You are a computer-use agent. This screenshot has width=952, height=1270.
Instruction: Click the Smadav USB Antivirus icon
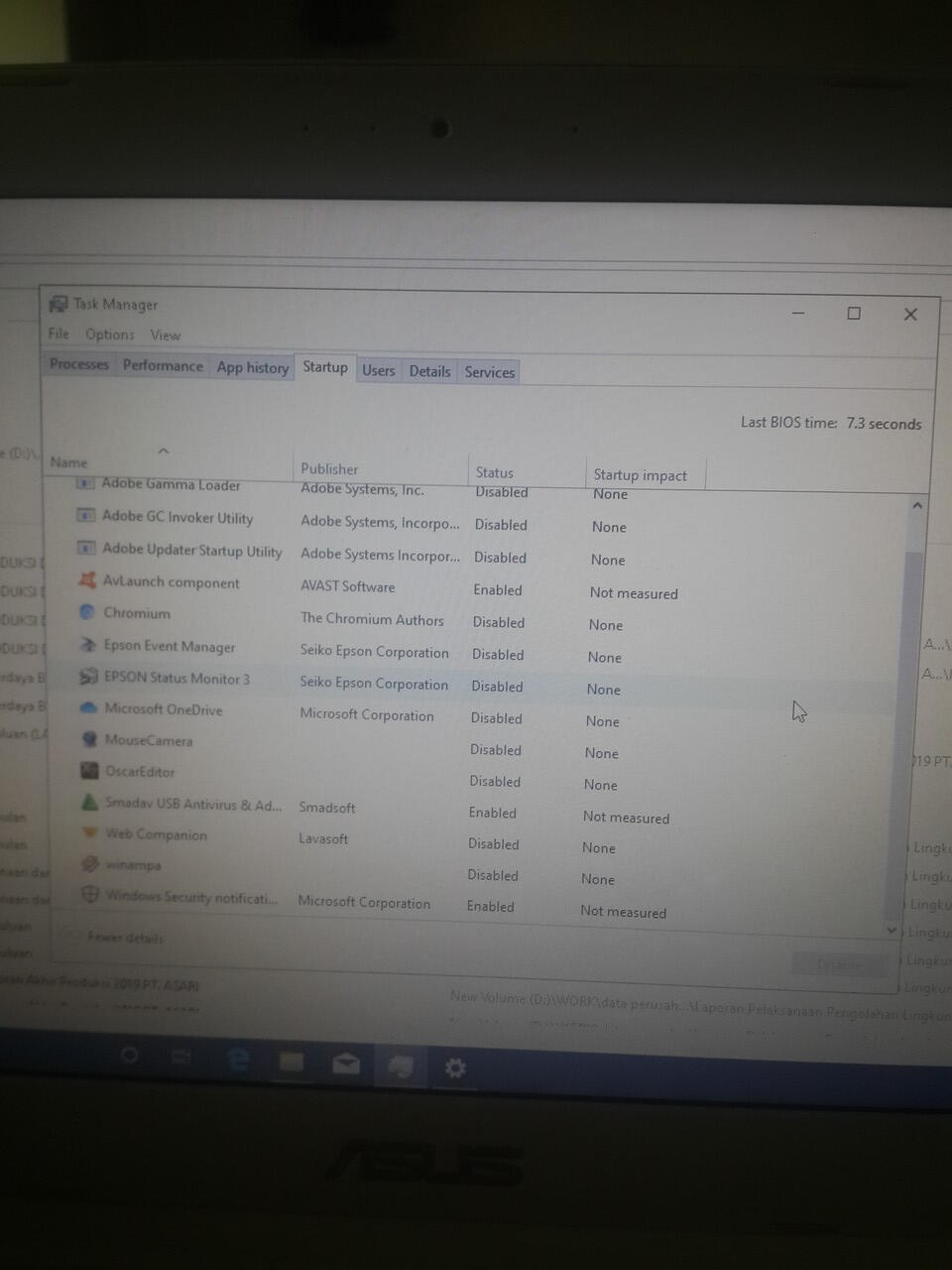[89, 802]
